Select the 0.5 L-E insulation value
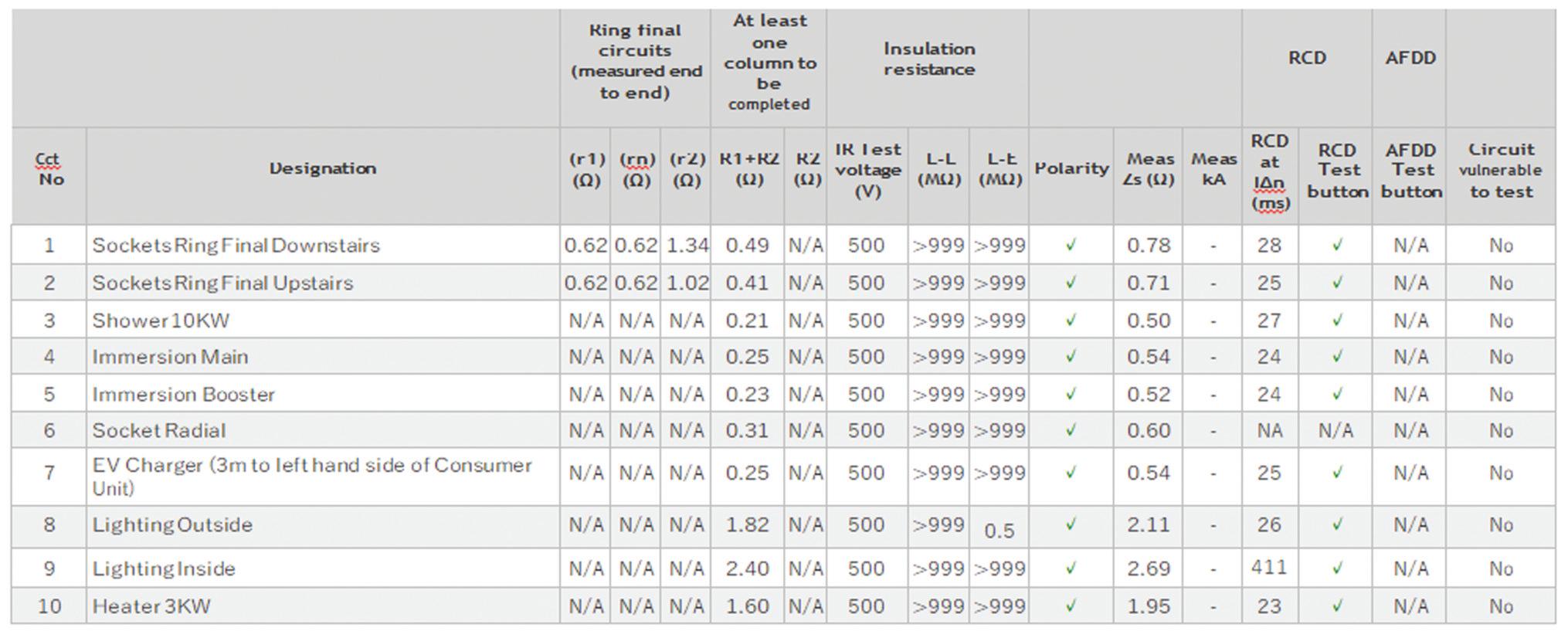This screenshot has height=631, width=1568. pos(999,531)
